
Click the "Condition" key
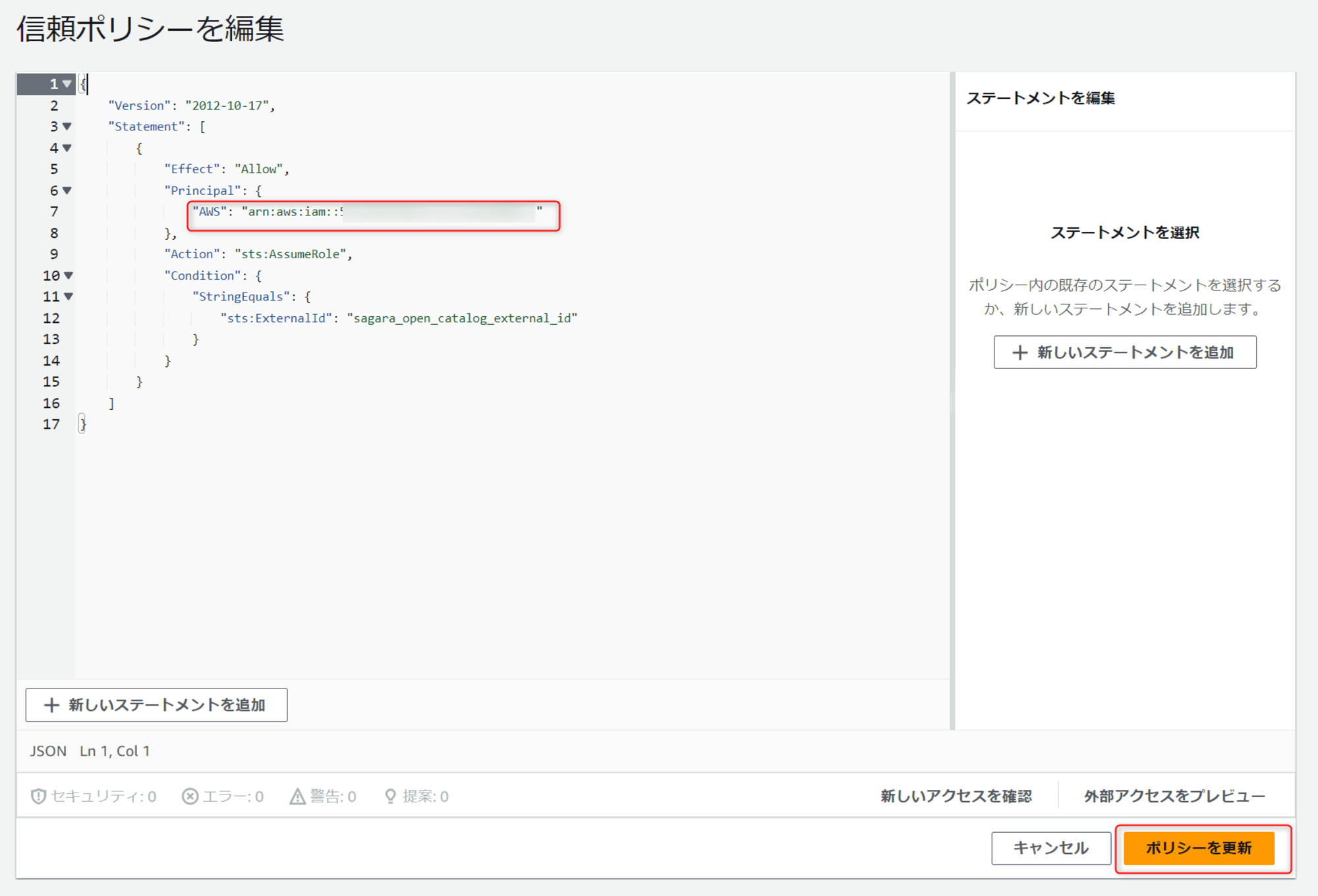(202, 275)
